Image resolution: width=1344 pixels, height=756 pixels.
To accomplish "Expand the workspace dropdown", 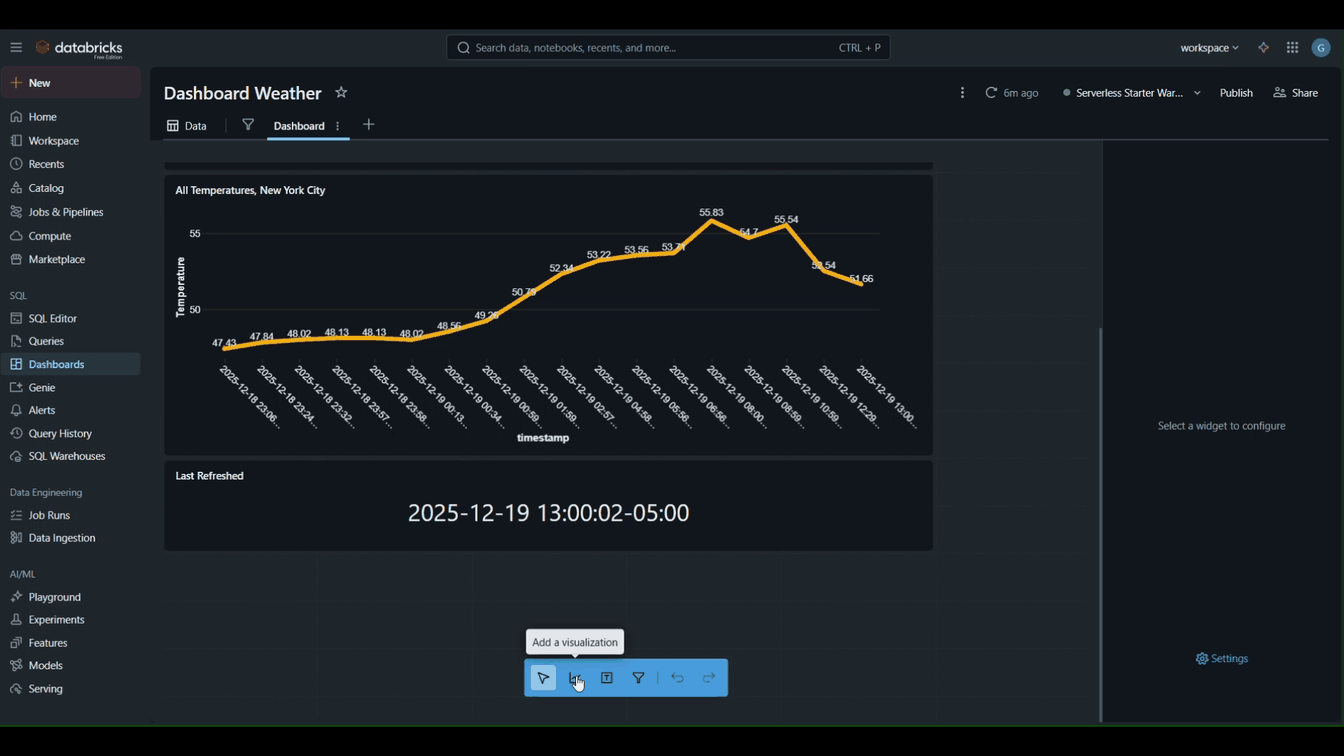I will click(1209, 48).
